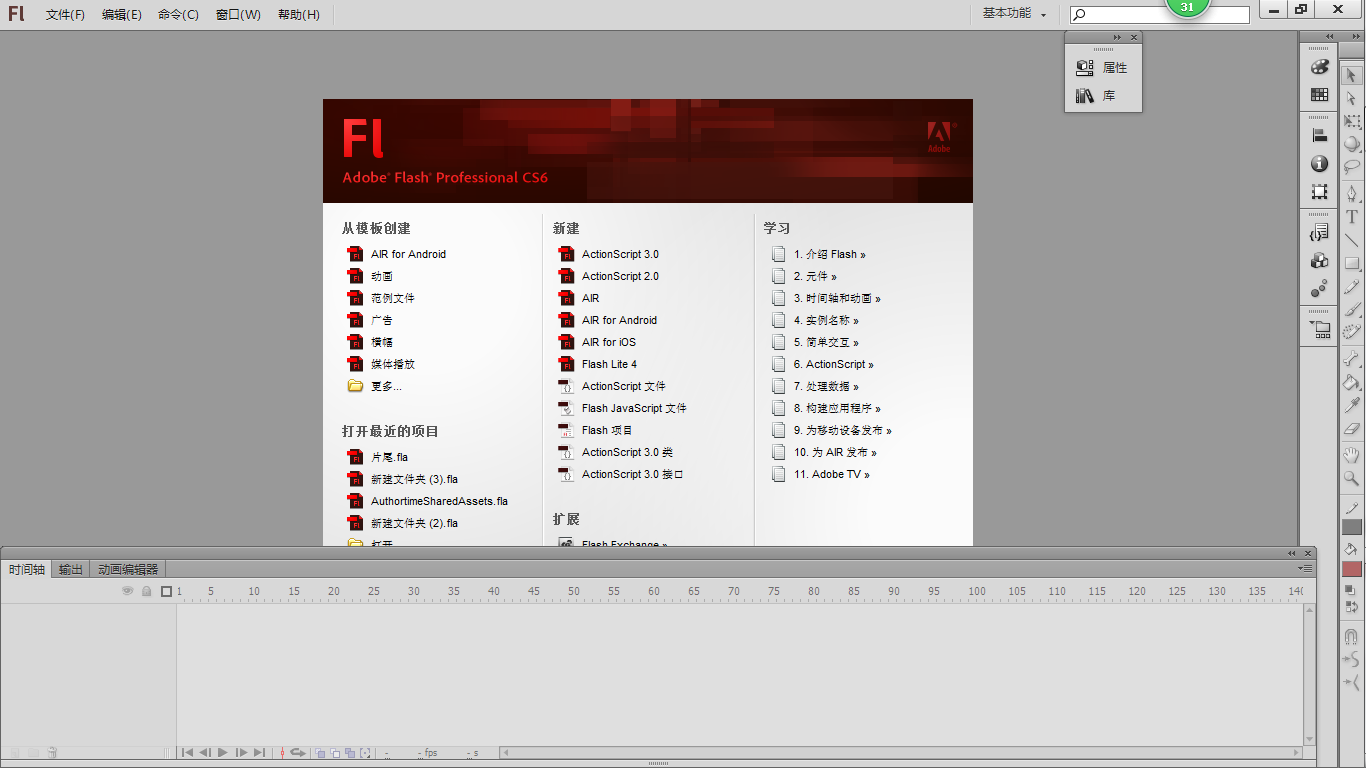
Task: Open the Color panel palette icon
Action: [1320, 67]
